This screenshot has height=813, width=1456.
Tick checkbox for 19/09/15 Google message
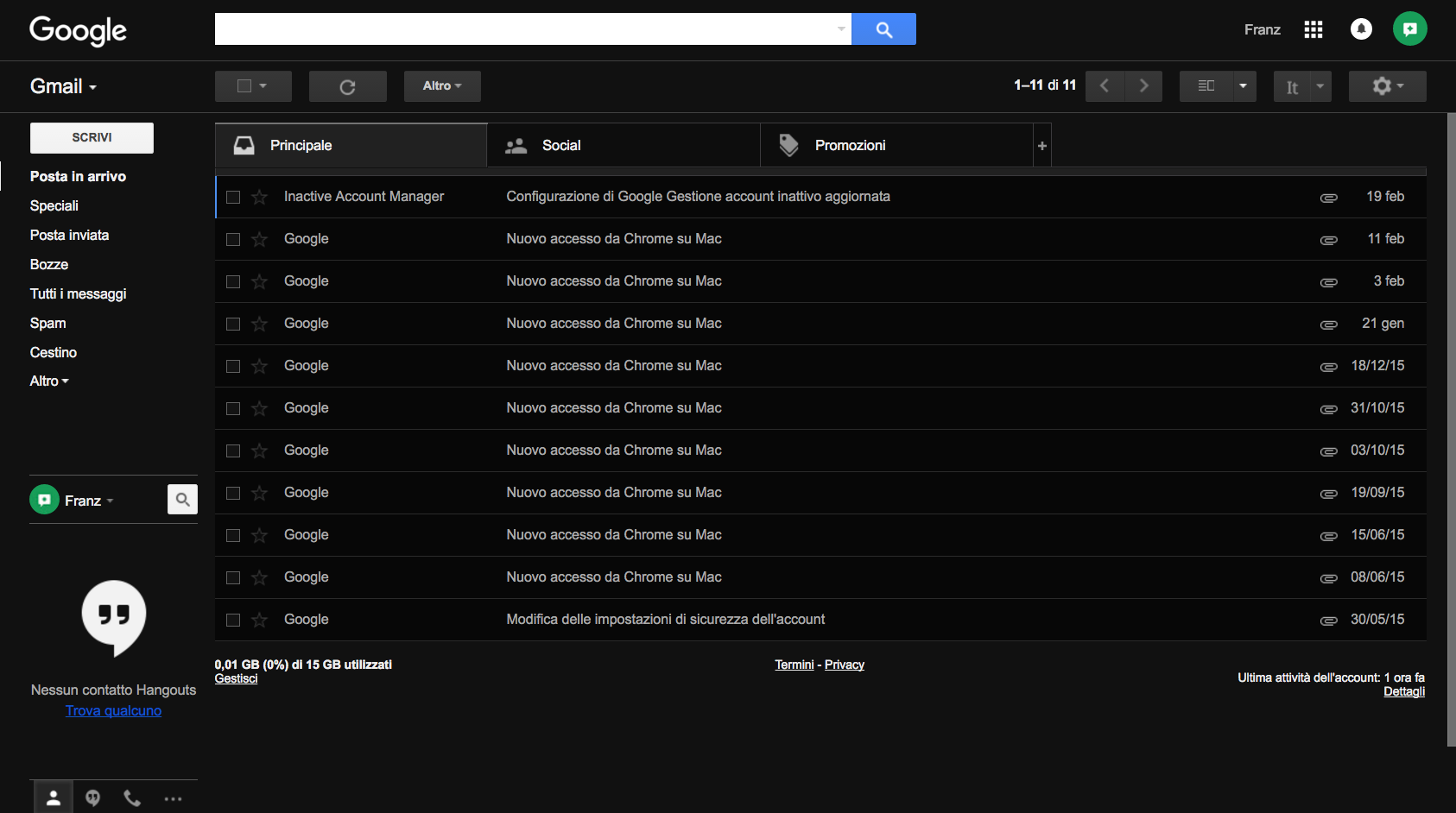pyautogui.click(x=233, y=493)
